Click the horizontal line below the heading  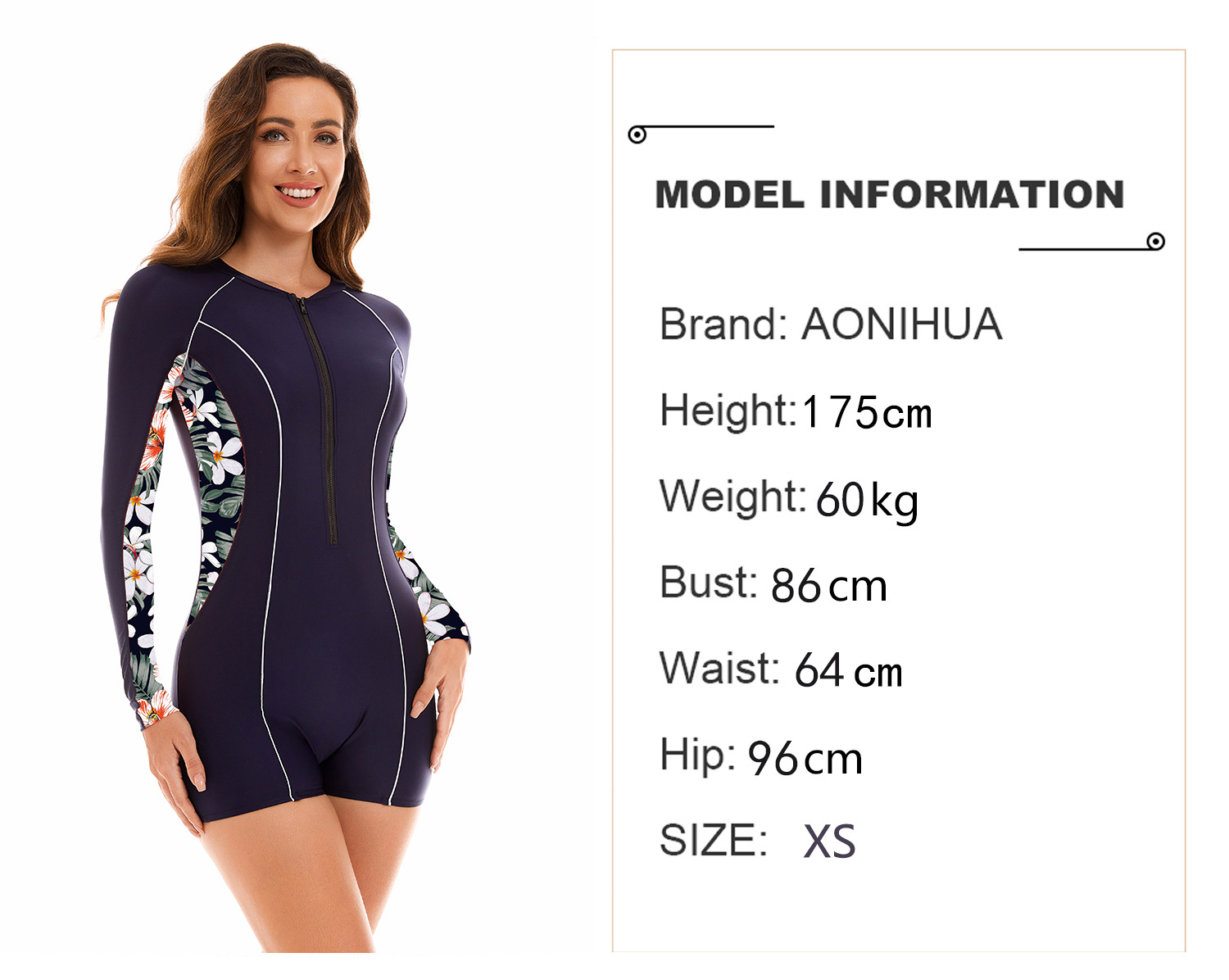[1083, 249]
